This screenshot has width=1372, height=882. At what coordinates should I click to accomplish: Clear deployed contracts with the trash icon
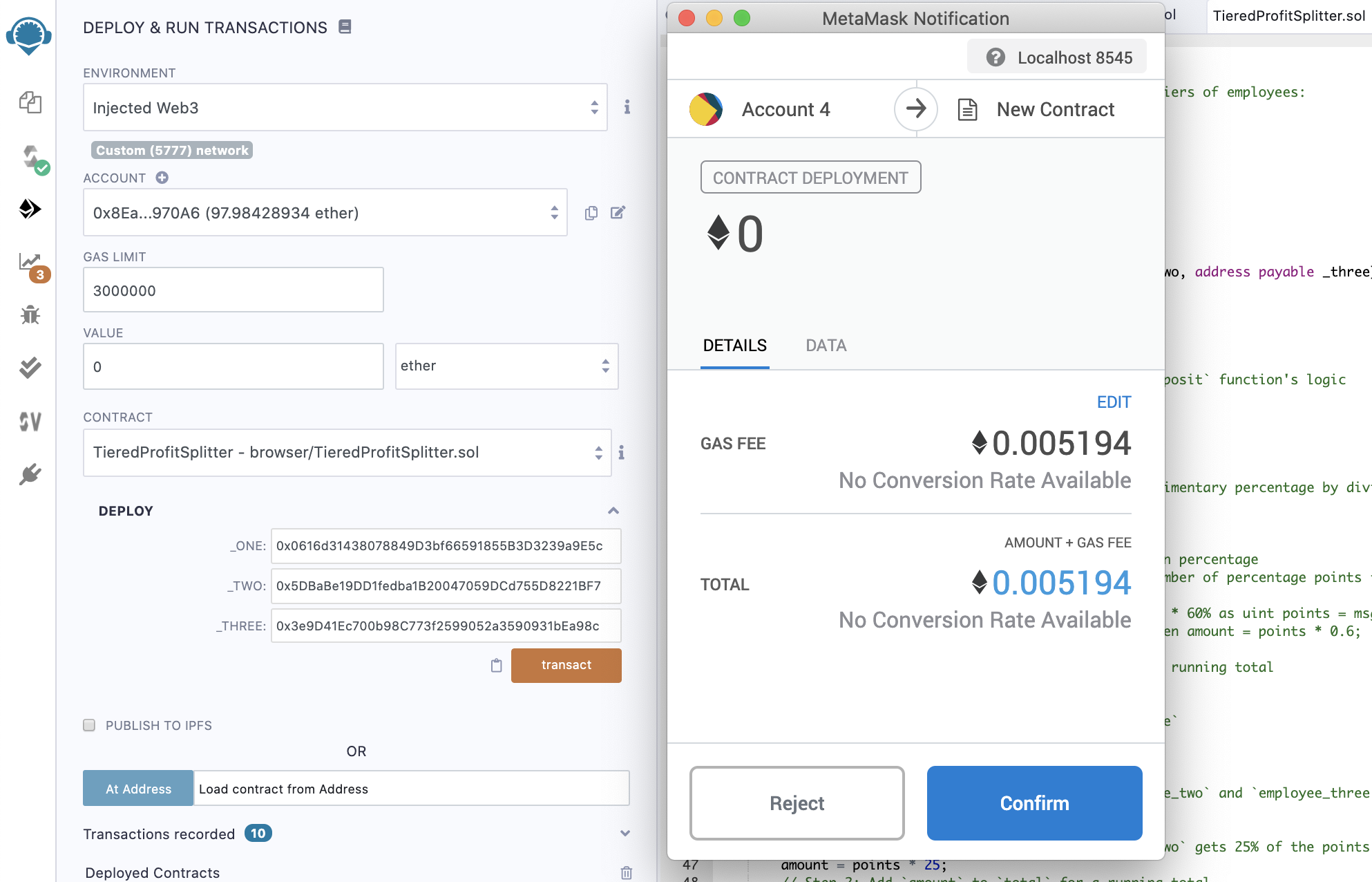(626, 872)
